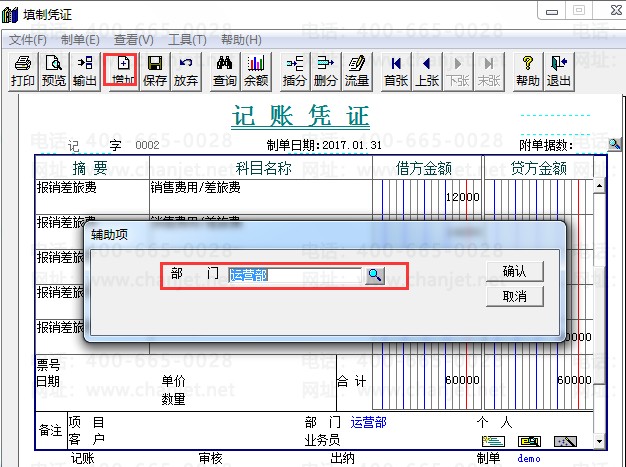Image resolution: width=626 pixels, height=467 pixels.
Task: Click the 增加 add voucher icon
Action: click(x=123, y=72)
